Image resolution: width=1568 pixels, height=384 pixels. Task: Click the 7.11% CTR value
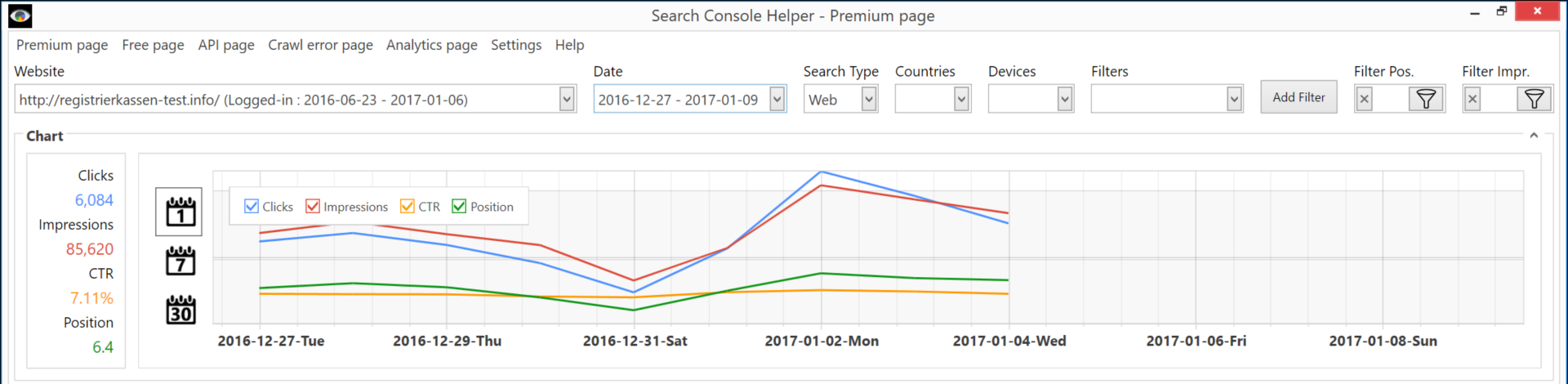pos(91,298)
